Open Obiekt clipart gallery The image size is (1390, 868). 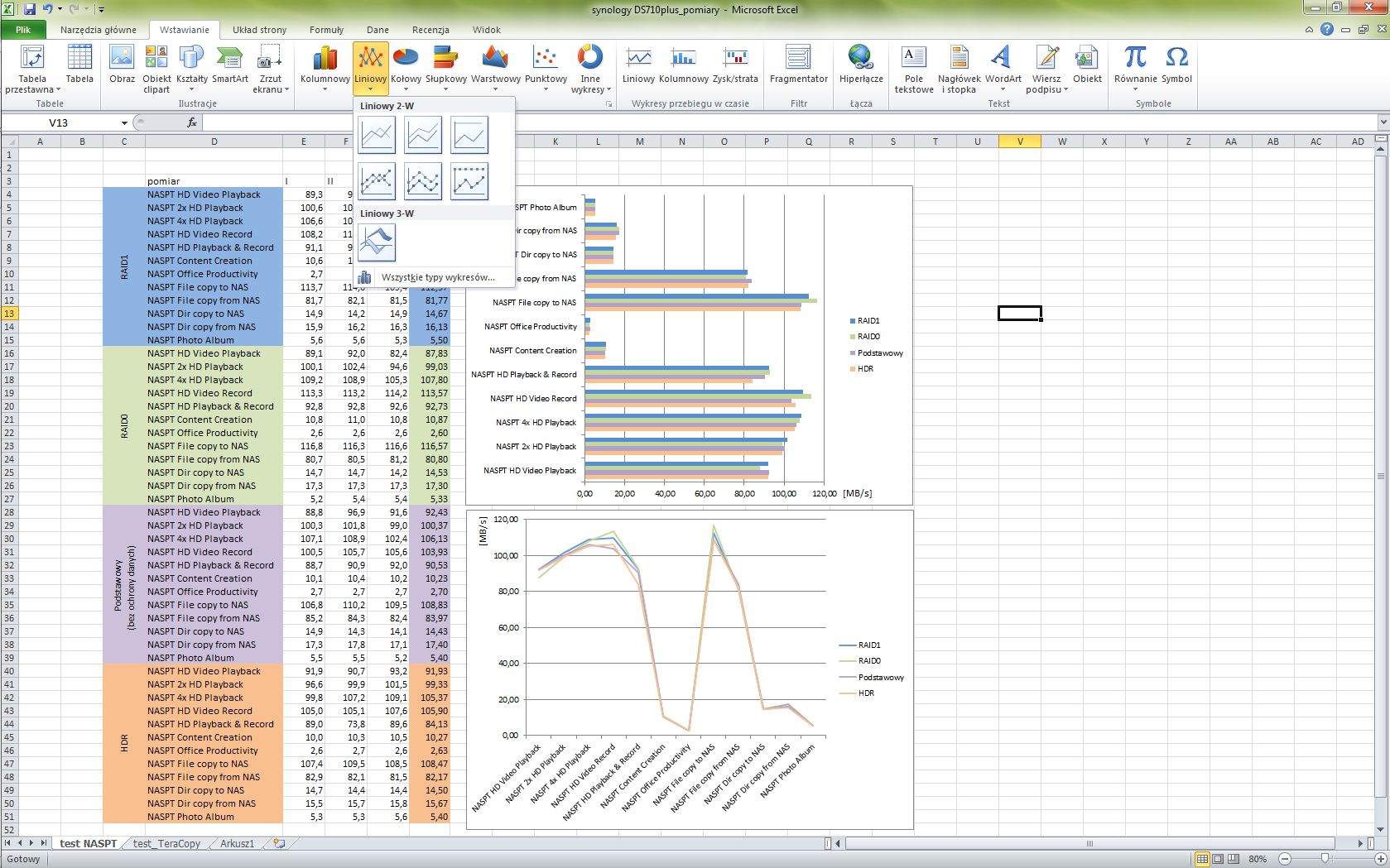tap(156, 69)
